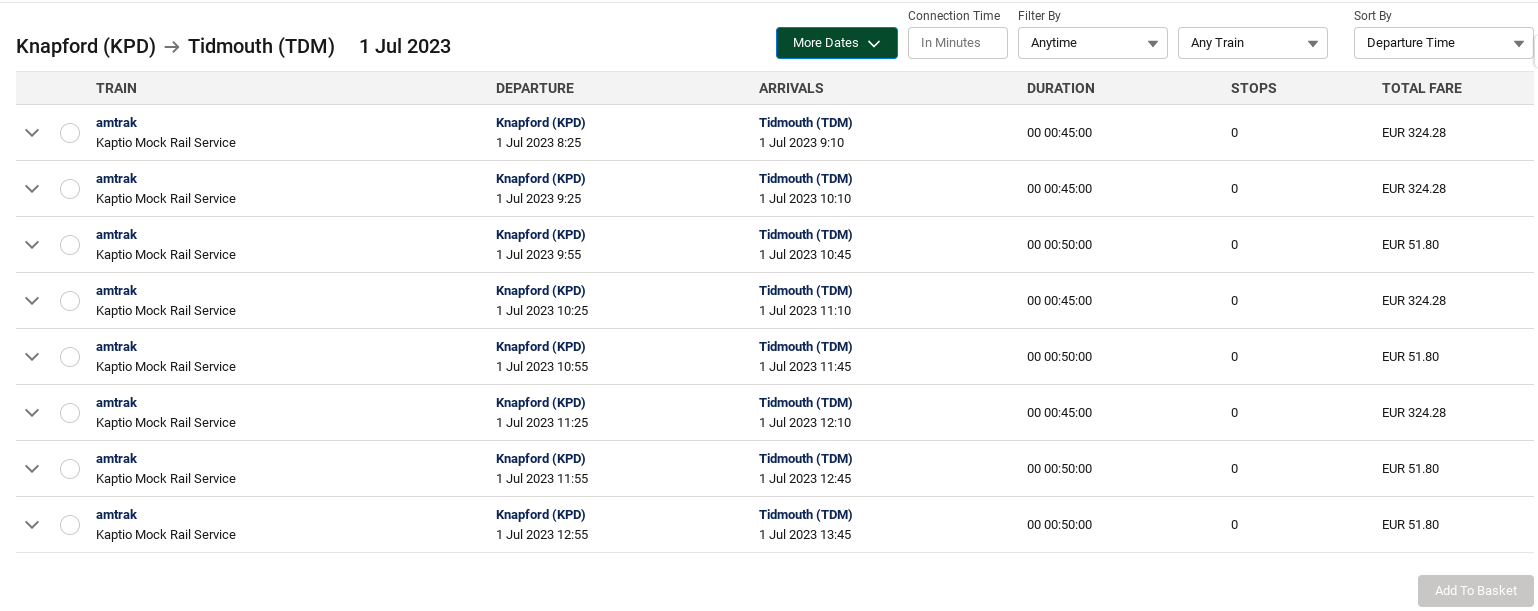
Task: Open the Anytime filter dropdown
Action: tap(1092, 43)
